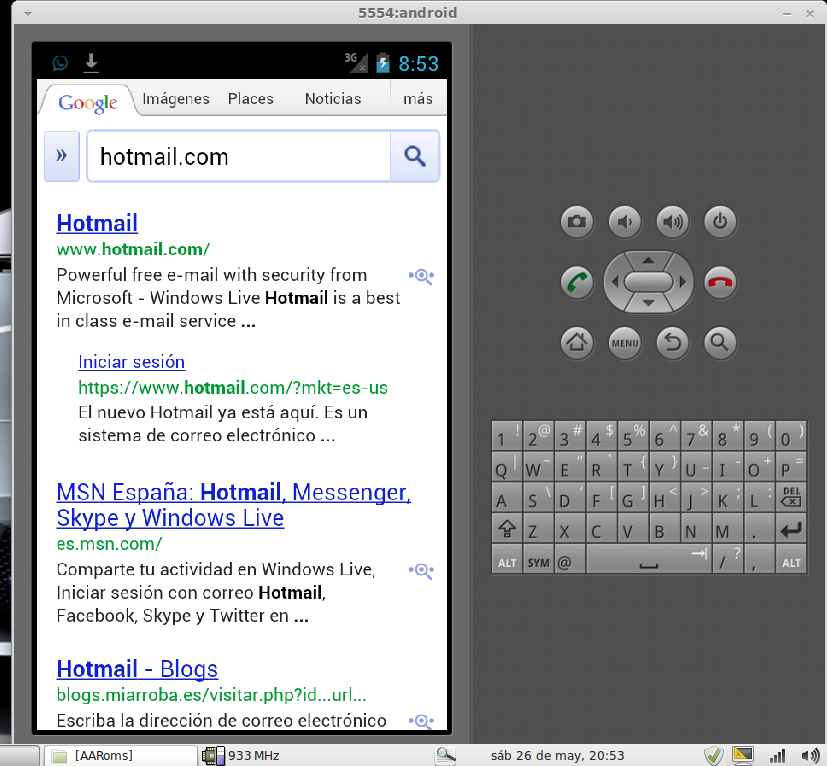Click the emulator camera button
The height and width of the screenshot is (766, 827).
(576, 222)
